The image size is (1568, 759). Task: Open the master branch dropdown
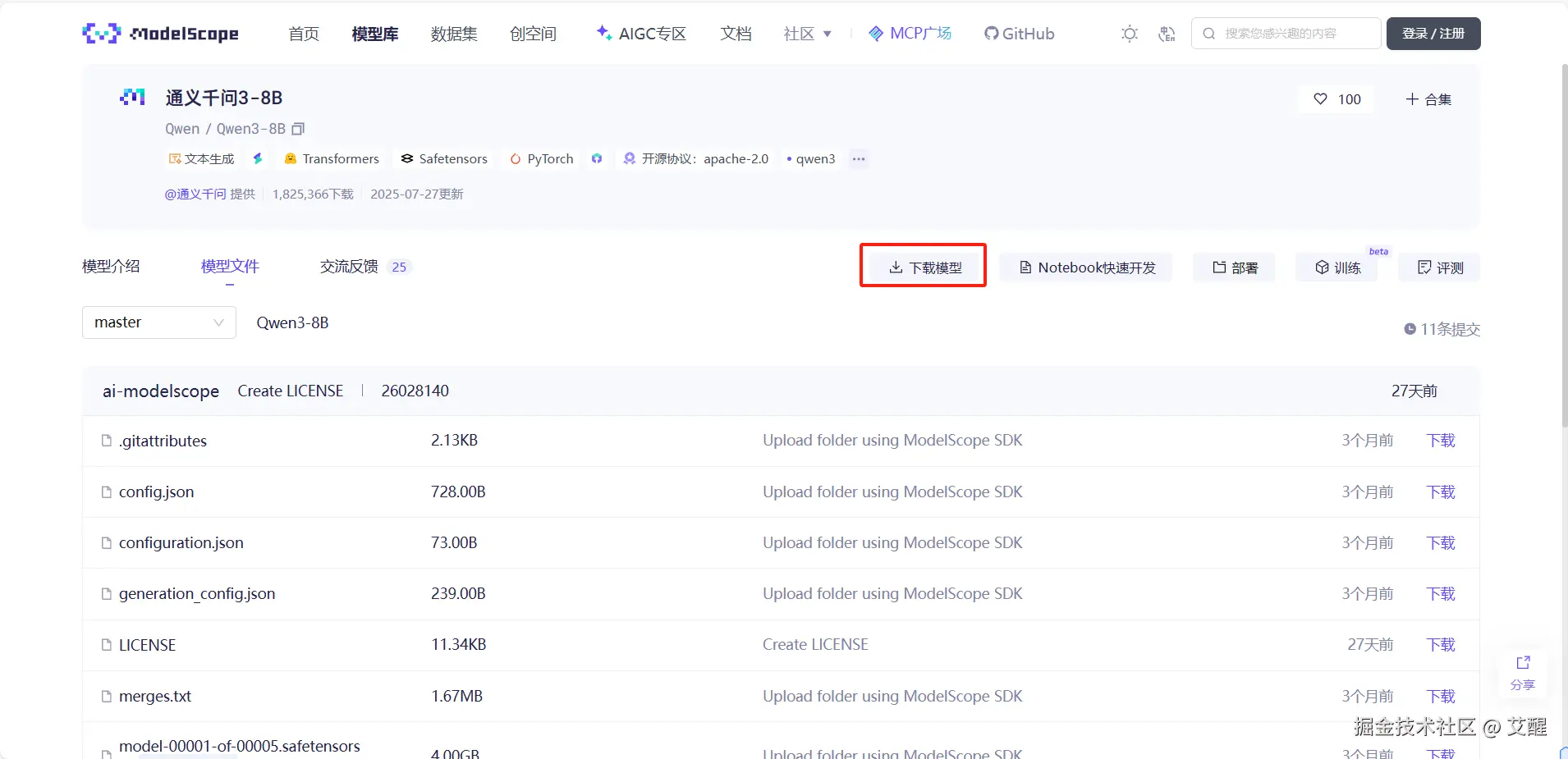[x=159, y=322]
